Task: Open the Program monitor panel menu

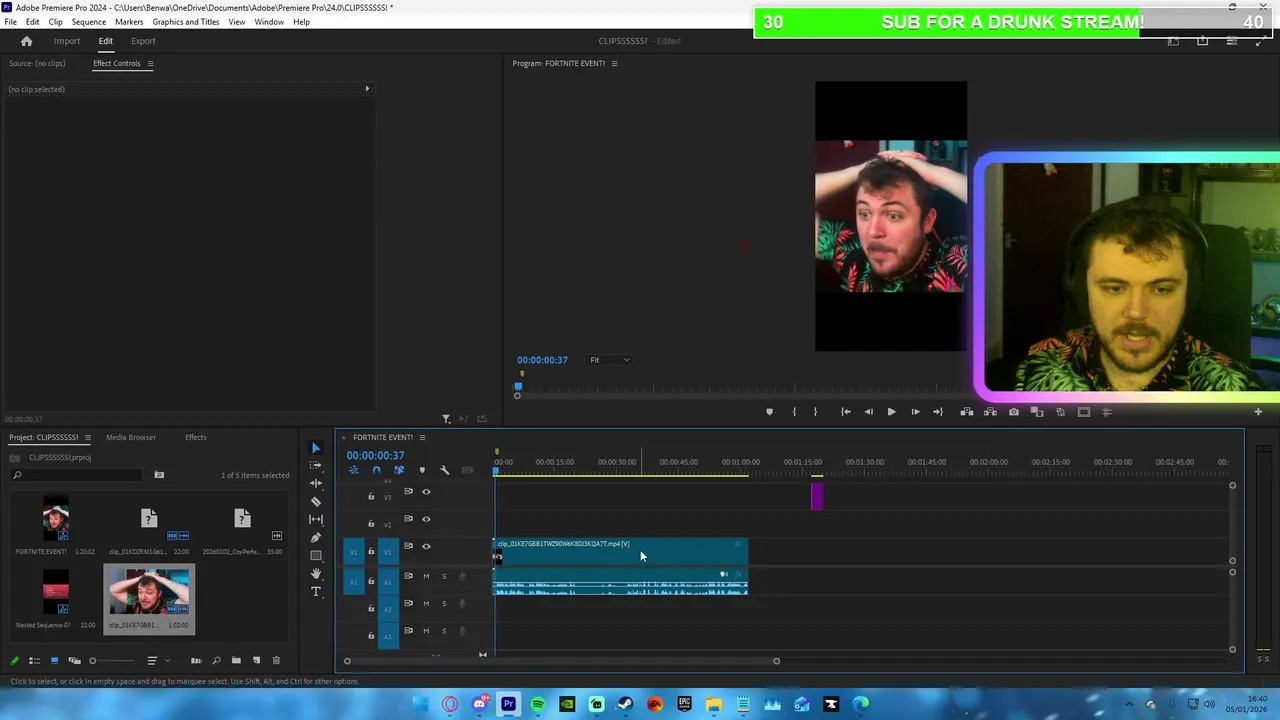Action: point(614,64)
